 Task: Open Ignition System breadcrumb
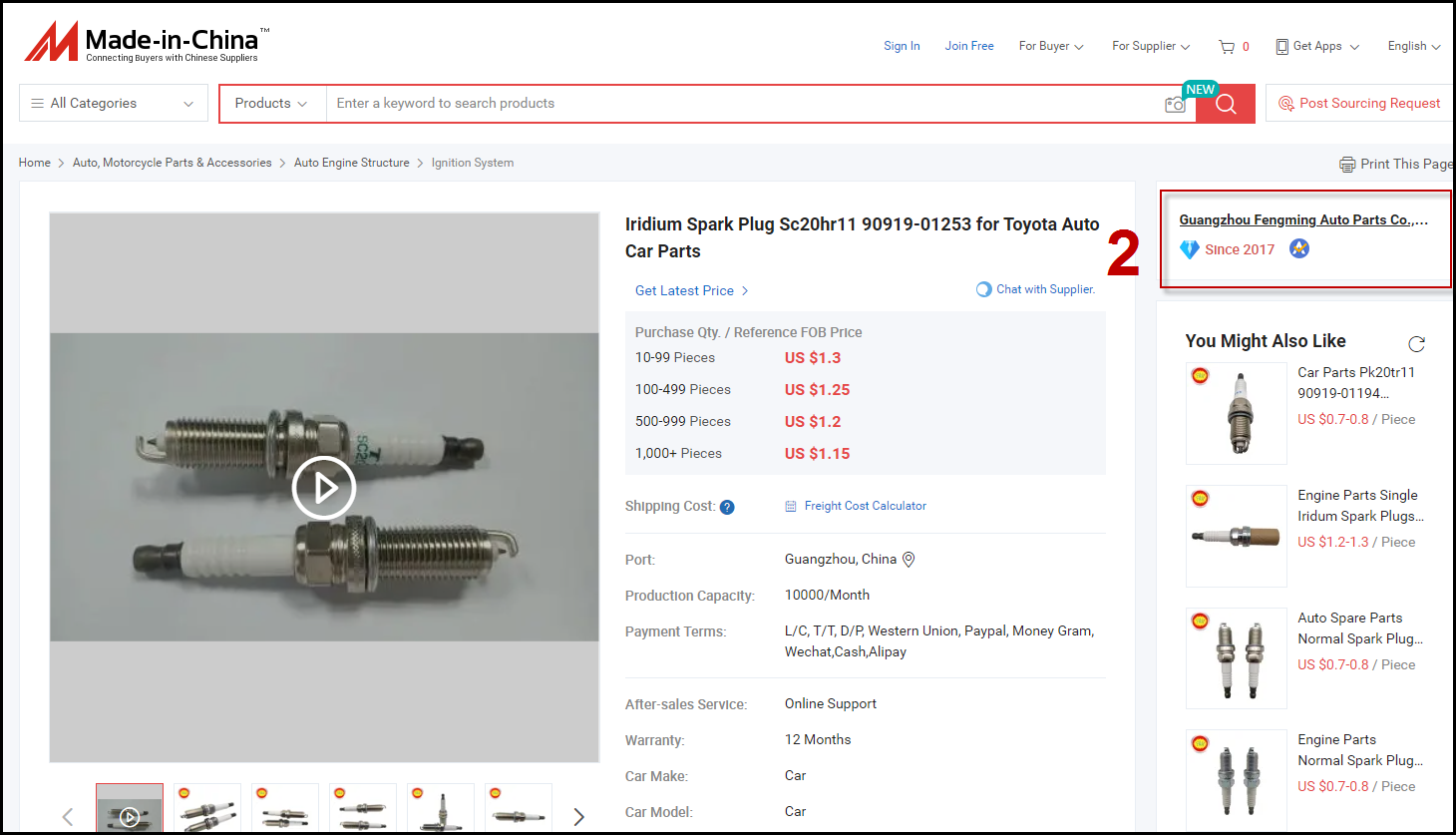coord(473,163)
